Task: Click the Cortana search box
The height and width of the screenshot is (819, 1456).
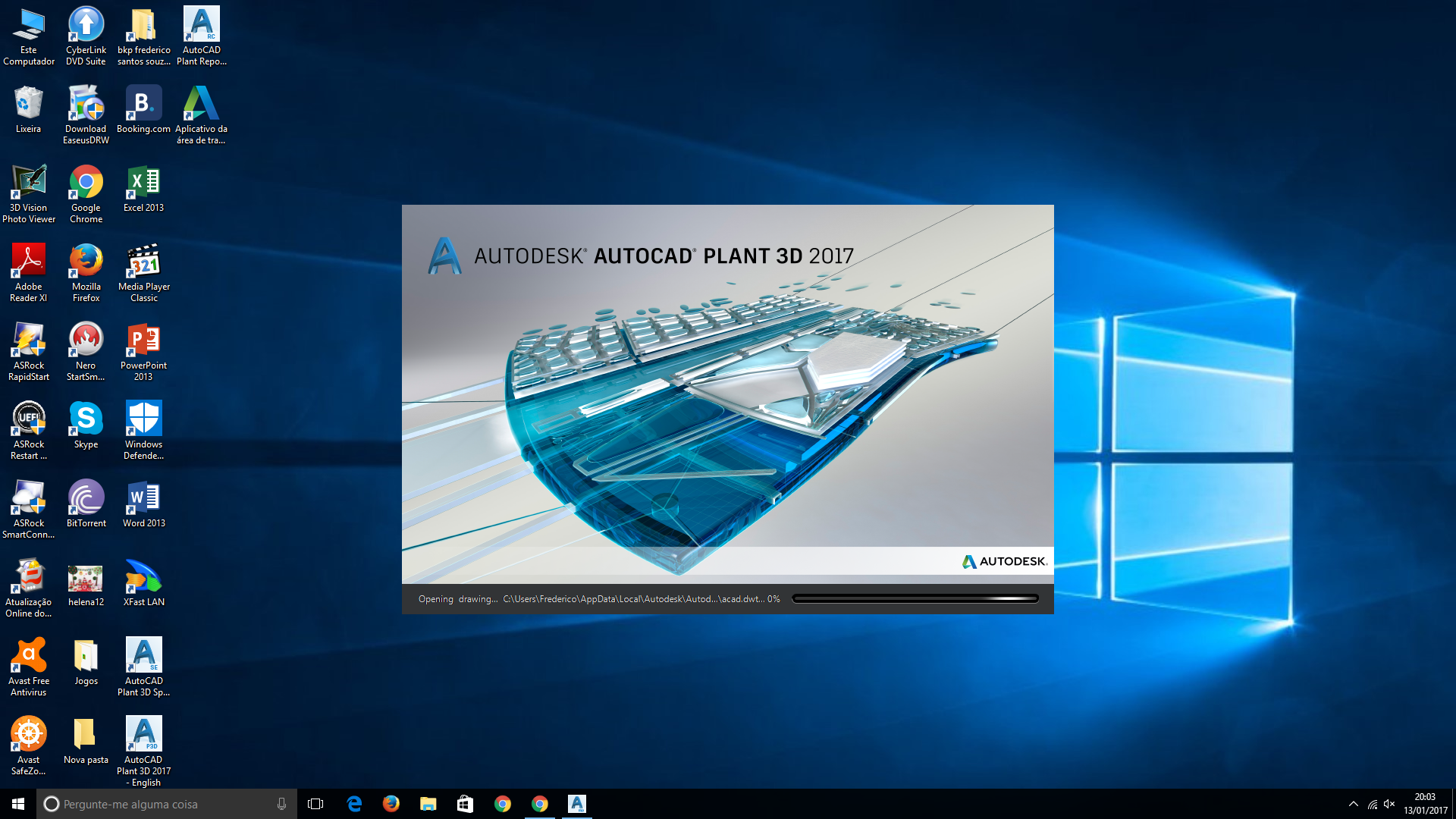Action: [x=167, y=804]
